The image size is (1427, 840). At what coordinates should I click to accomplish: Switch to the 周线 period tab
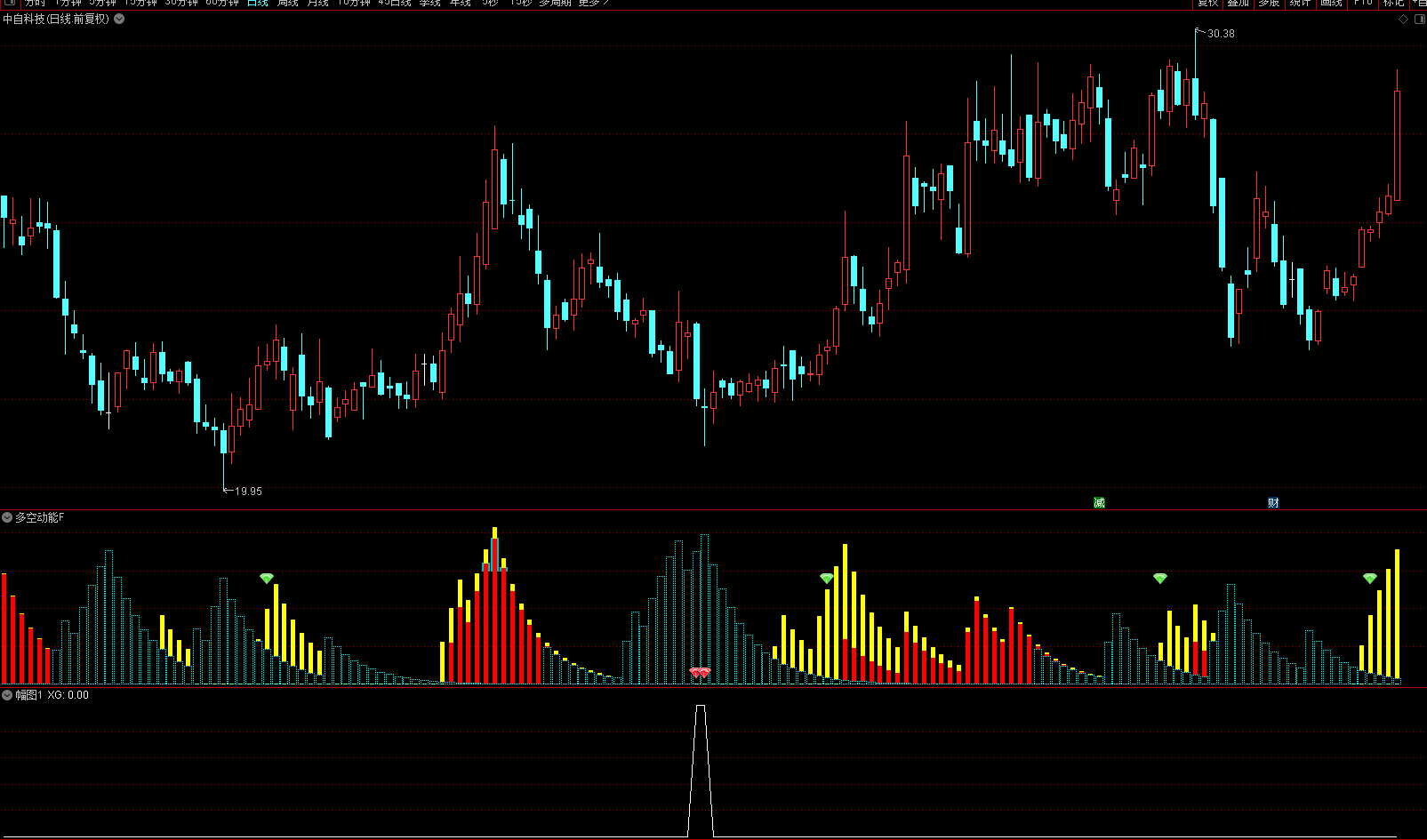[x=288, y=4]
